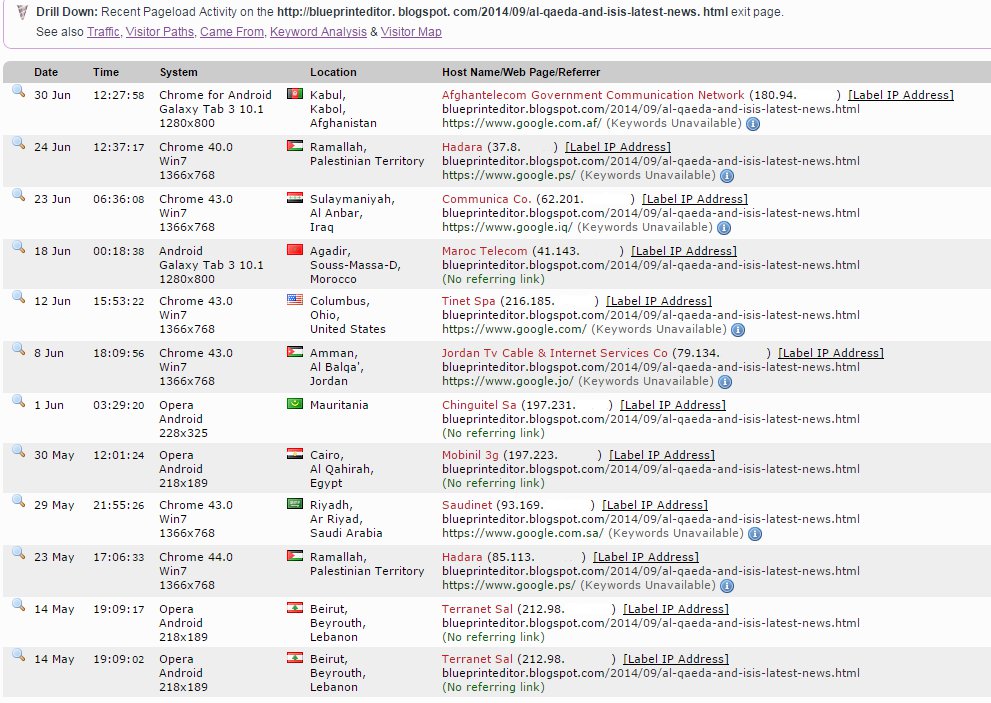The image size is (991, 703).
Task: Open the Keyword Analysis link
Action: [x=318, y=32]
